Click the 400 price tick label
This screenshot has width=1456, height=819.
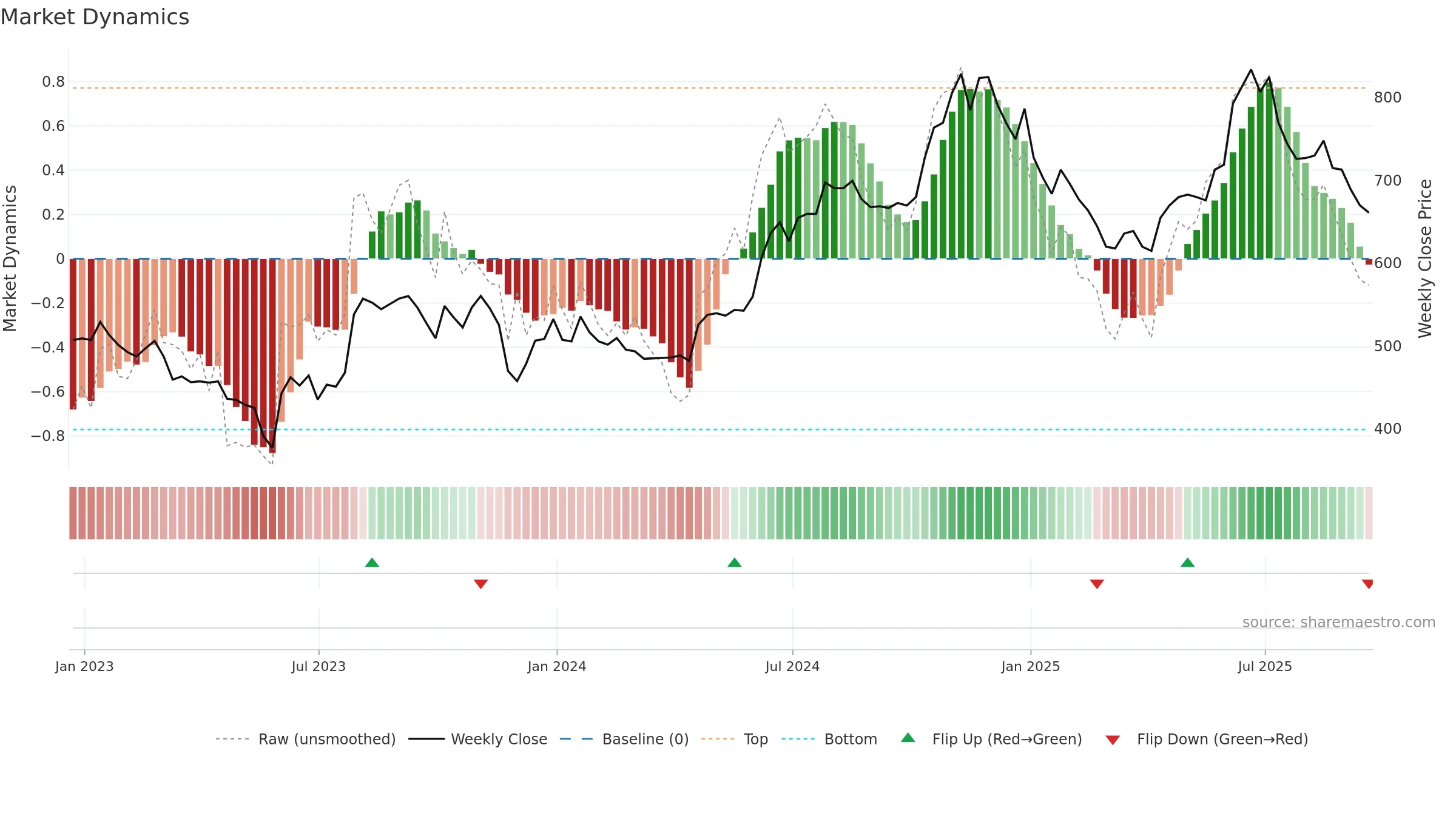click(x=1388, y=429)
